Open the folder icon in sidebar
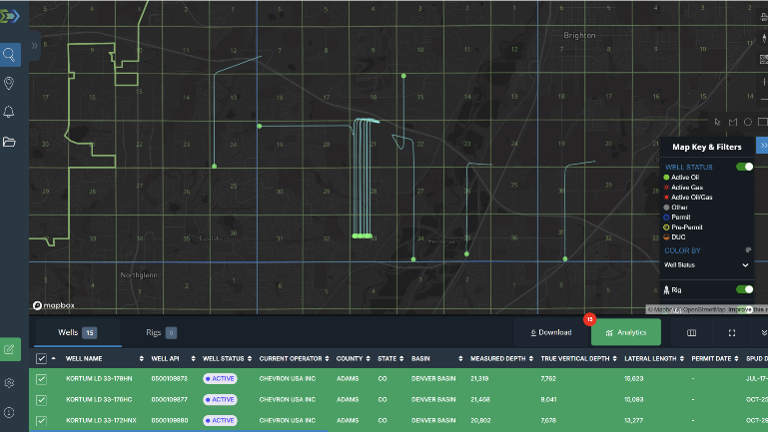This screenshot has width=768, height=432. (10, 141)
